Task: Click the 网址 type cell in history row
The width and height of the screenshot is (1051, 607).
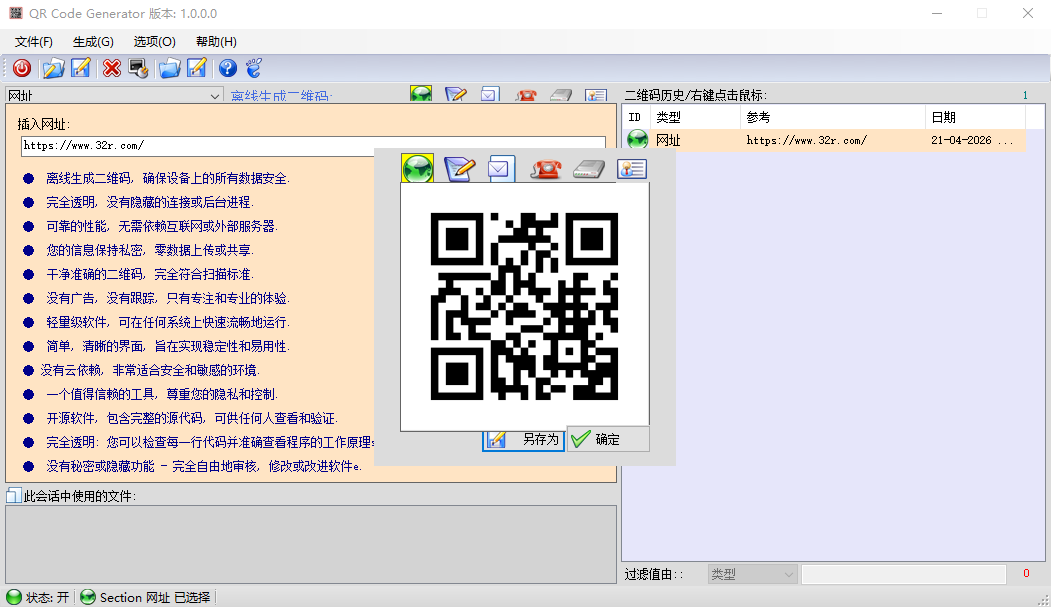Action: click(668, 140)
